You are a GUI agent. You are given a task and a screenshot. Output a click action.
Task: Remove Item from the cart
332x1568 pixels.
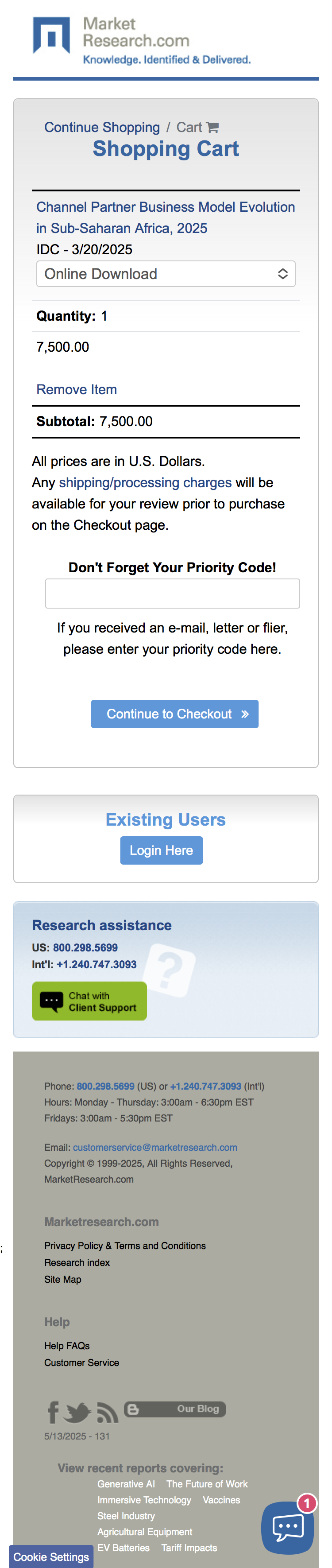coord(77,390)
